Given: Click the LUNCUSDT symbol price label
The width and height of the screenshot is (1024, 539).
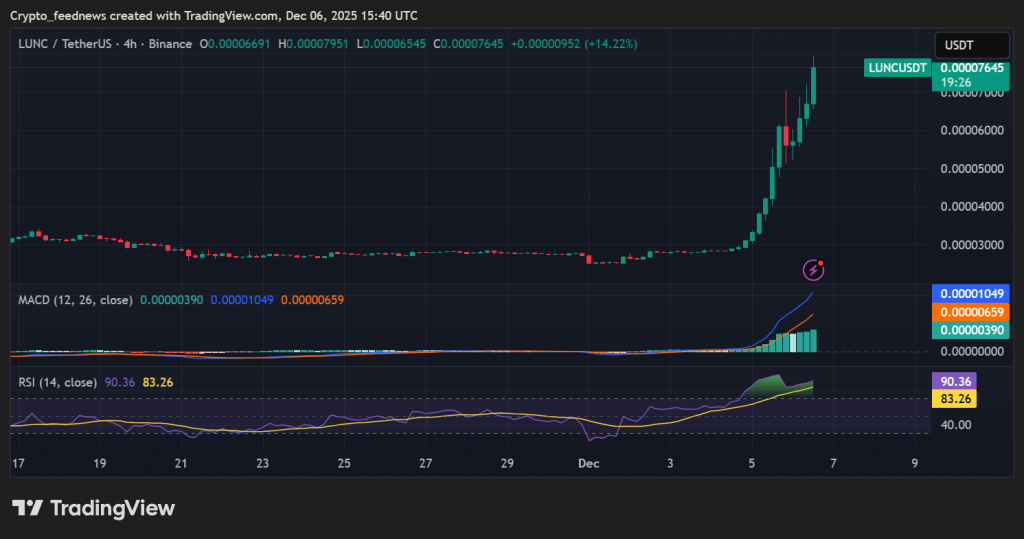Looking at the screenshot, I should pyautogui.click(x=897, y=67).
